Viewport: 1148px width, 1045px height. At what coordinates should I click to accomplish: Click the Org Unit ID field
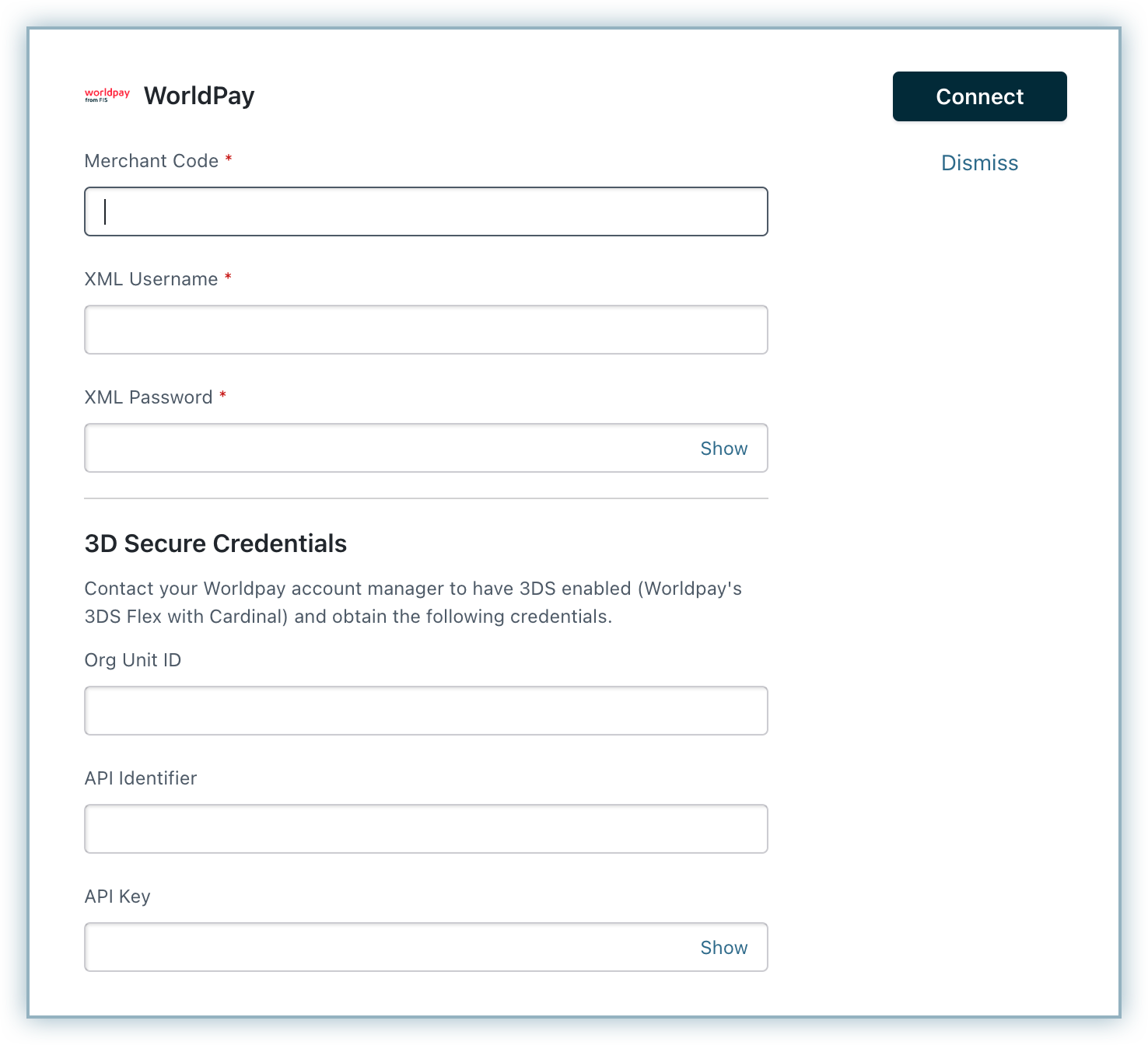(x=425, y=711)
